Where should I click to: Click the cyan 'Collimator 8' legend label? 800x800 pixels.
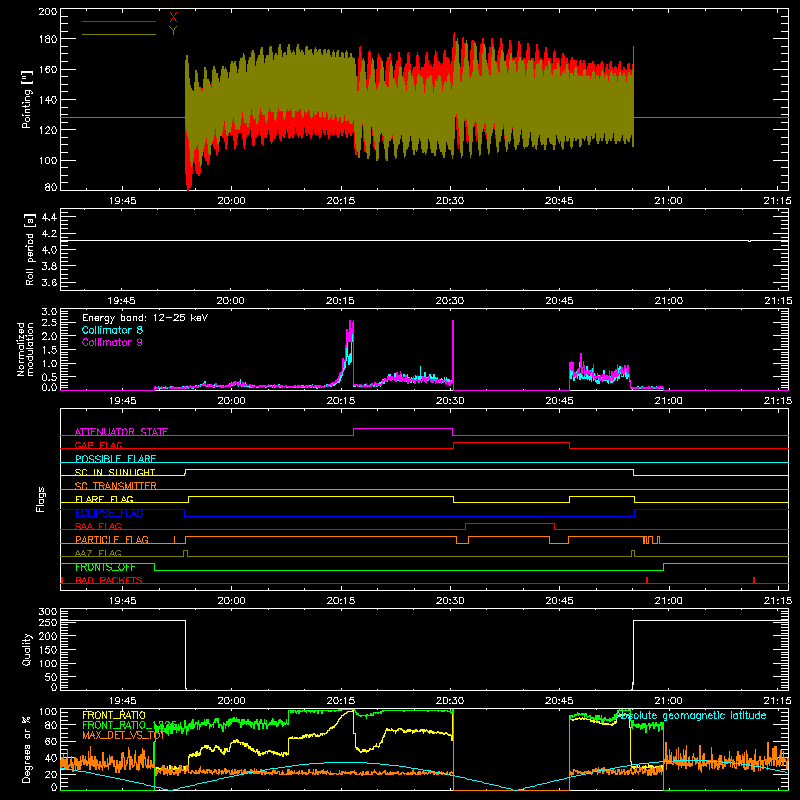(112, 330)
